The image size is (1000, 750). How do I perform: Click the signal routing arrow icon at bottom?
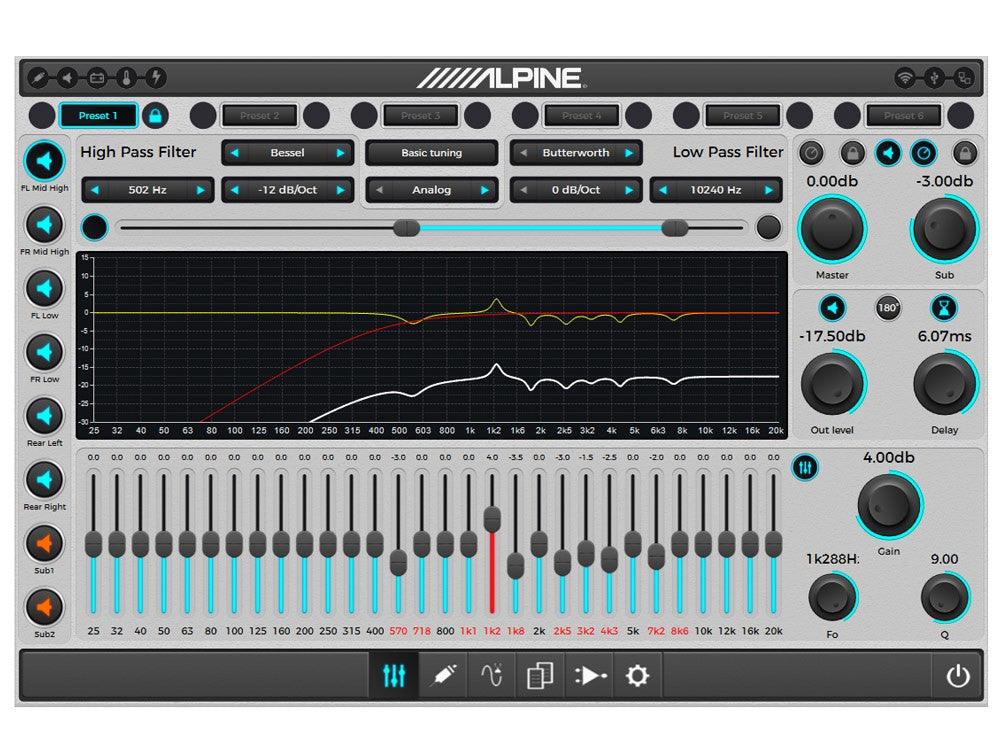(589, 675)
